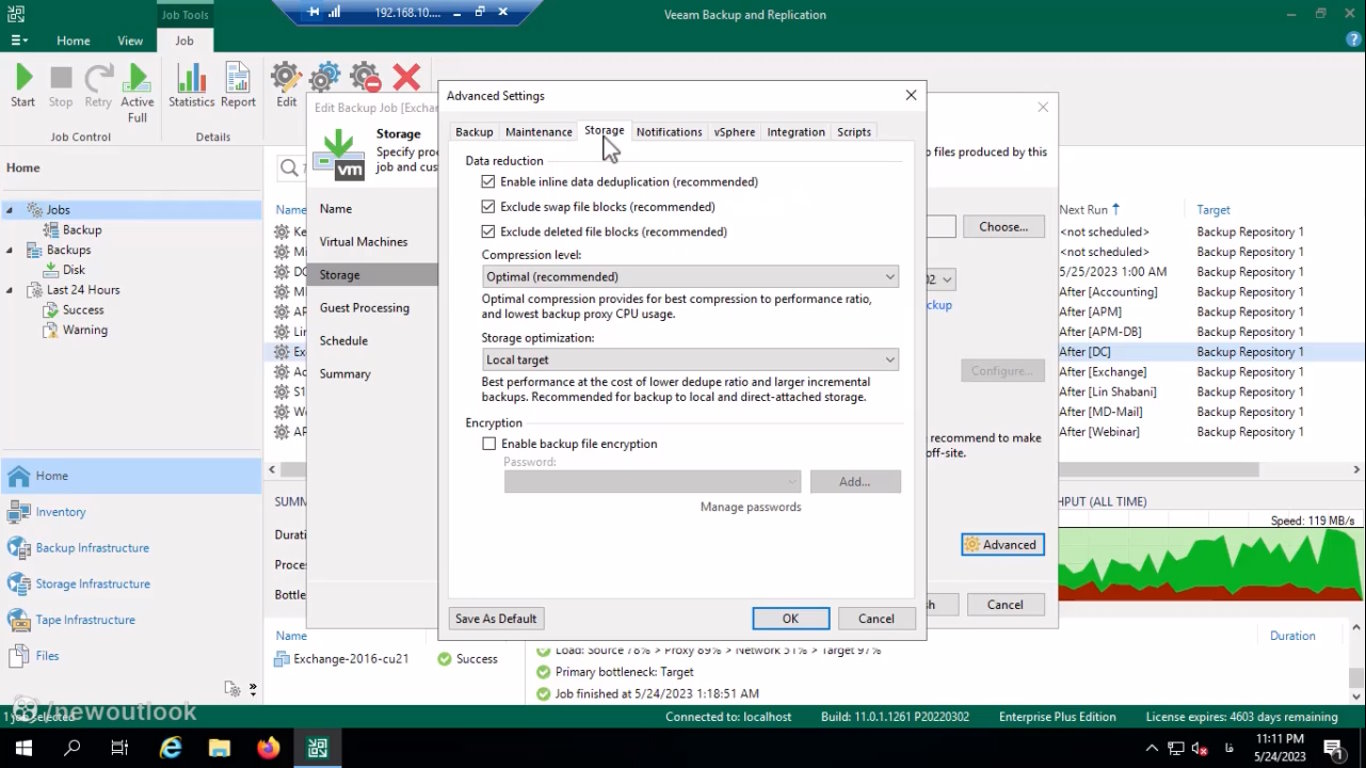
Task: Open File Explorer from taskbar
Action: 220,748
